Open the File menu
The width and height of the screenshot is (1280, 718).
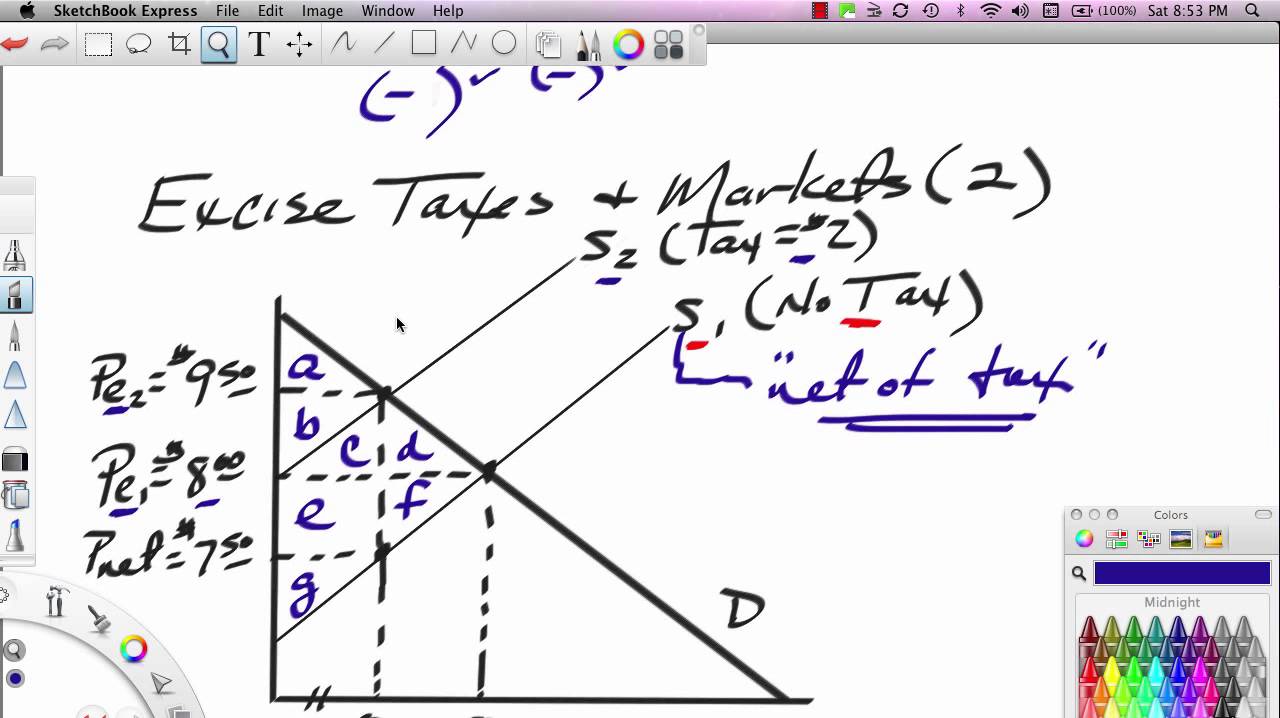[x=227, y=10]
